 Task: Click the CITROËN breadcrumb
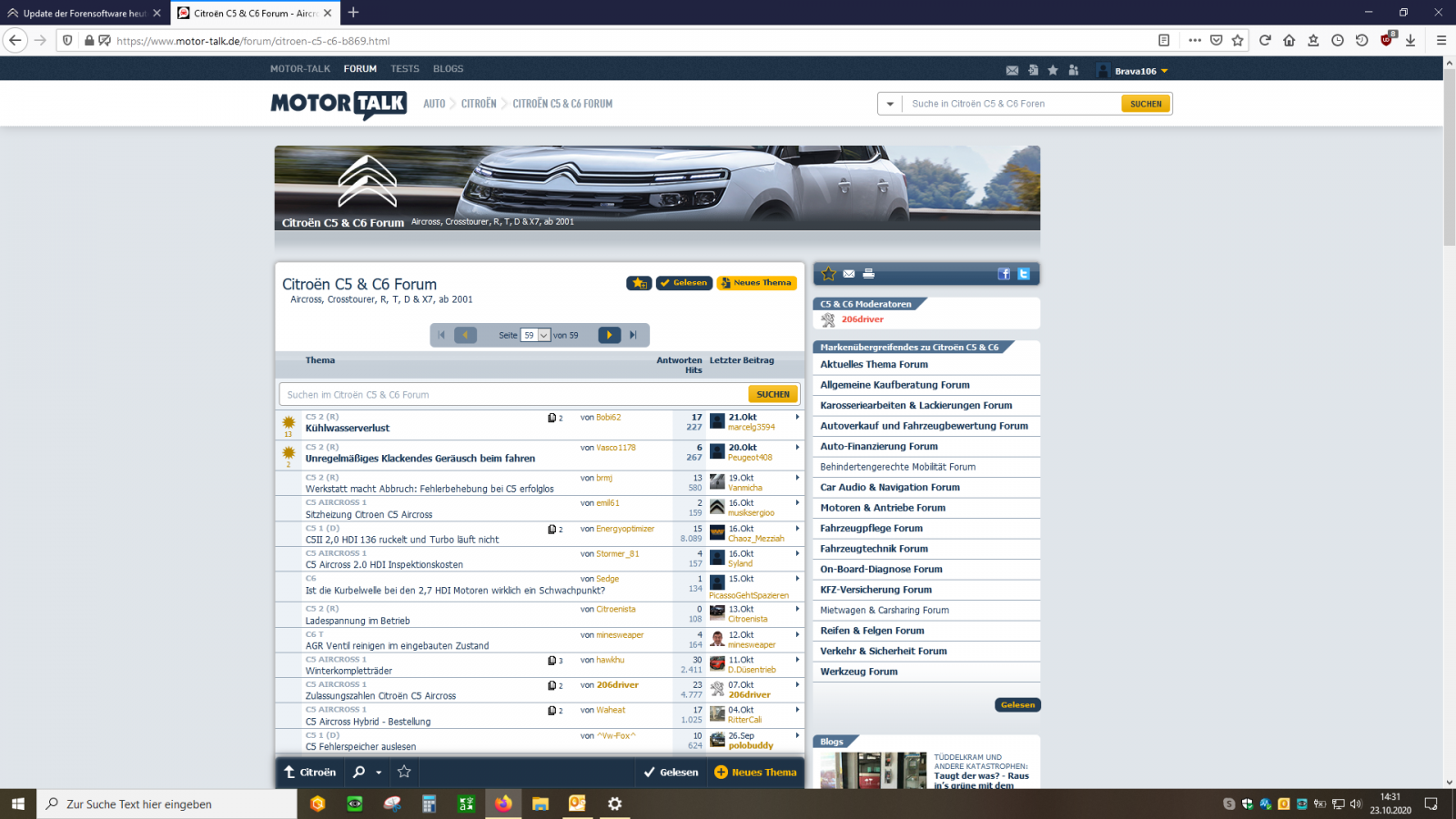479,104
